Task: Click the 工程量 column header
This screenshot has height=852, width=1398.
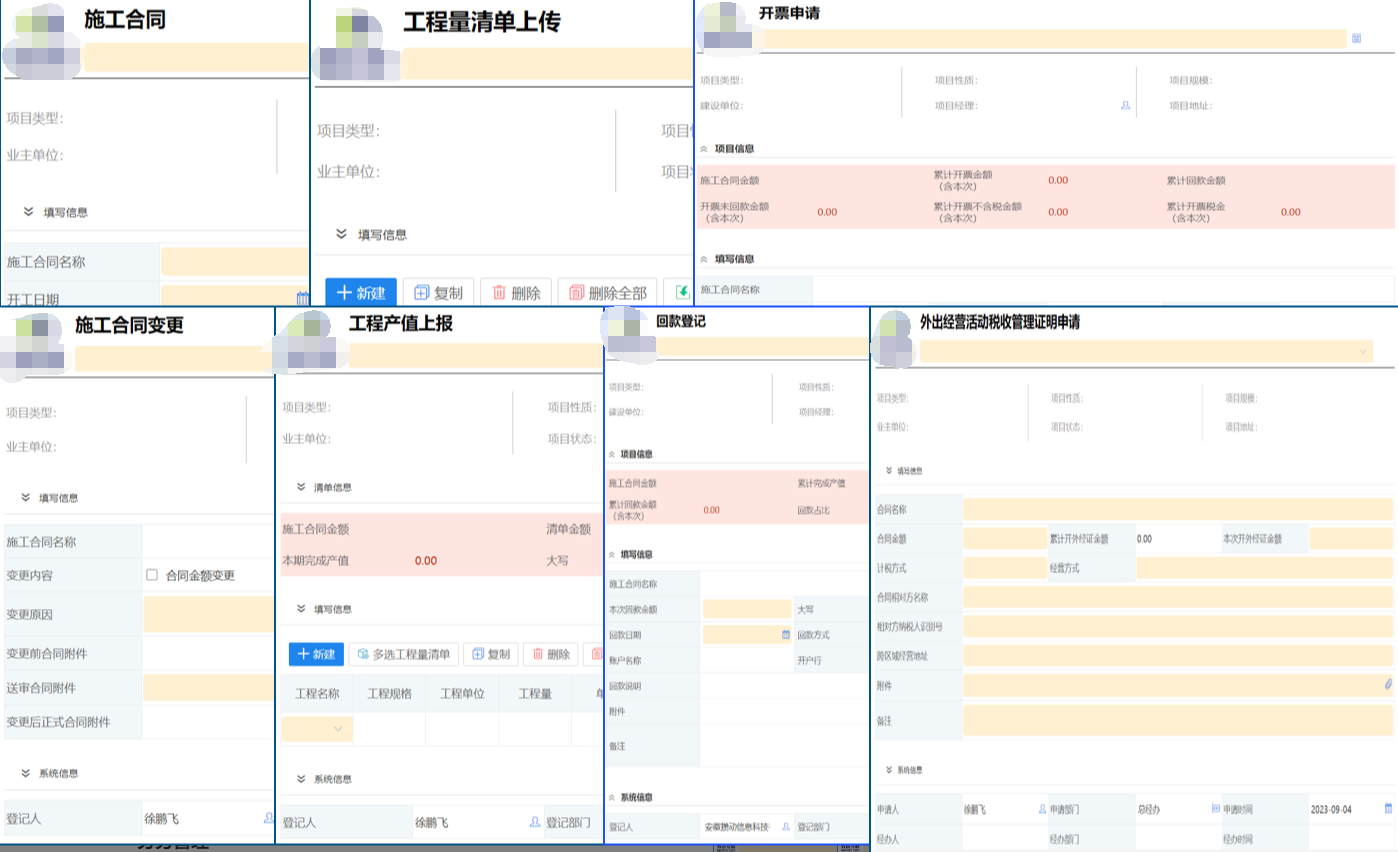Action: tap(534, 693)
